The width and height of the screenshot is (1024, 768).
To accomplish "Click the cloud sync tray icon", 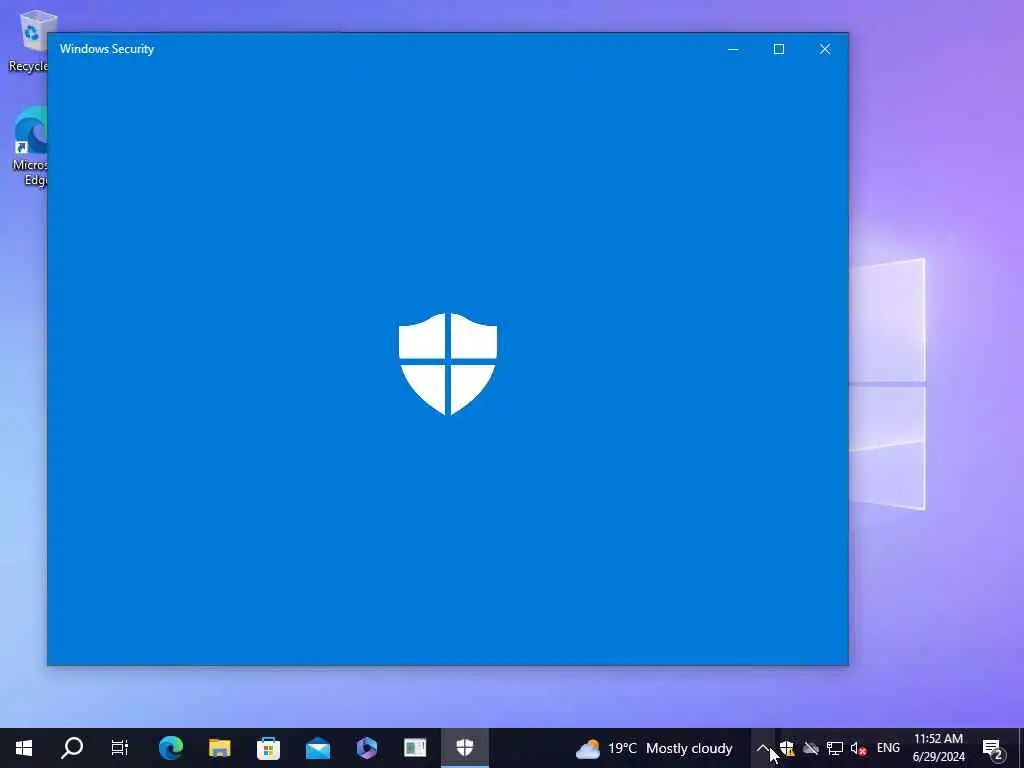I will tap(811, 748).
